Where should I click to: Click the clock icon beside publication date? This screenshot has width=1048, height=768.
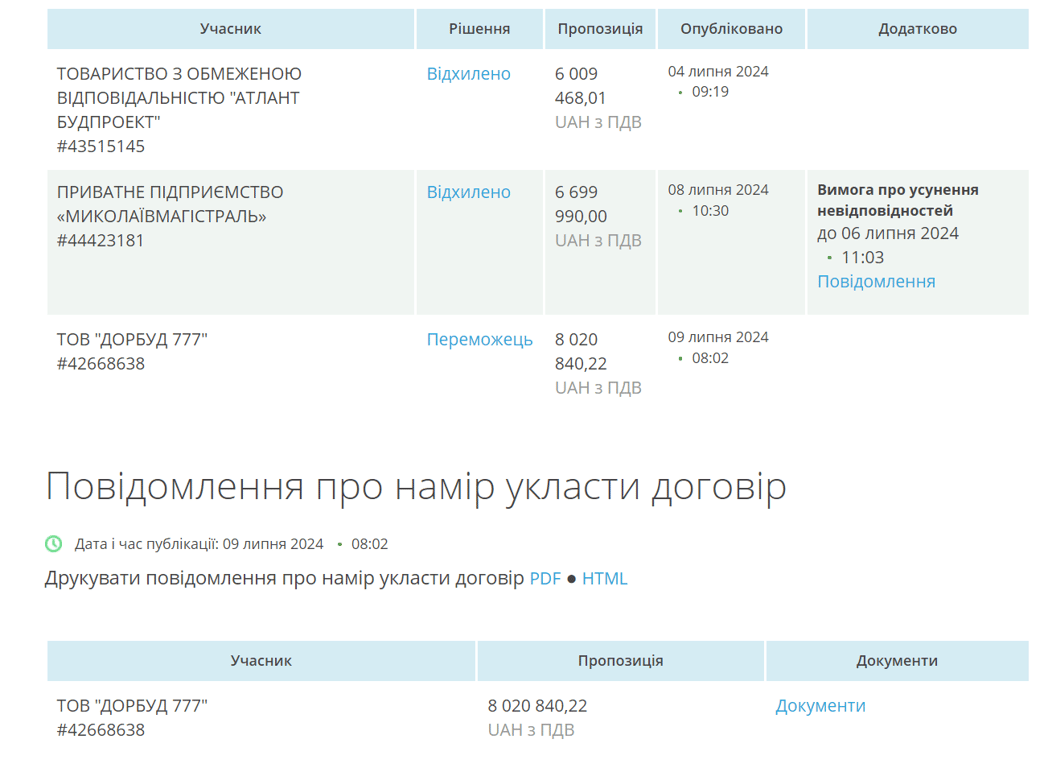tap(52, 544)
